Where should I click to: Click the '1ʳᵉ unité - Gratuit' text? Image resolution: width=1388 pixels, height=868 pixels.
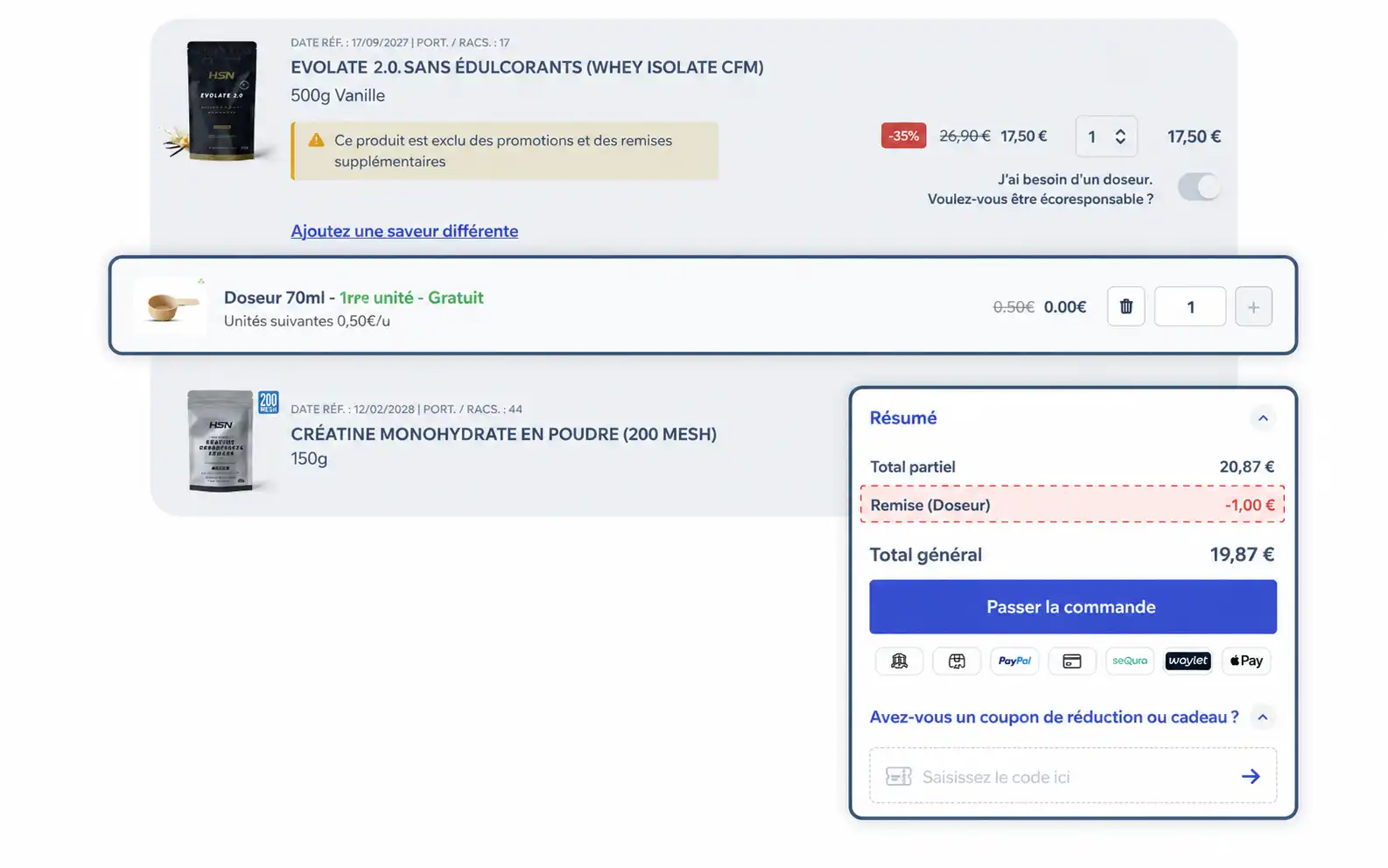point(411,297)
